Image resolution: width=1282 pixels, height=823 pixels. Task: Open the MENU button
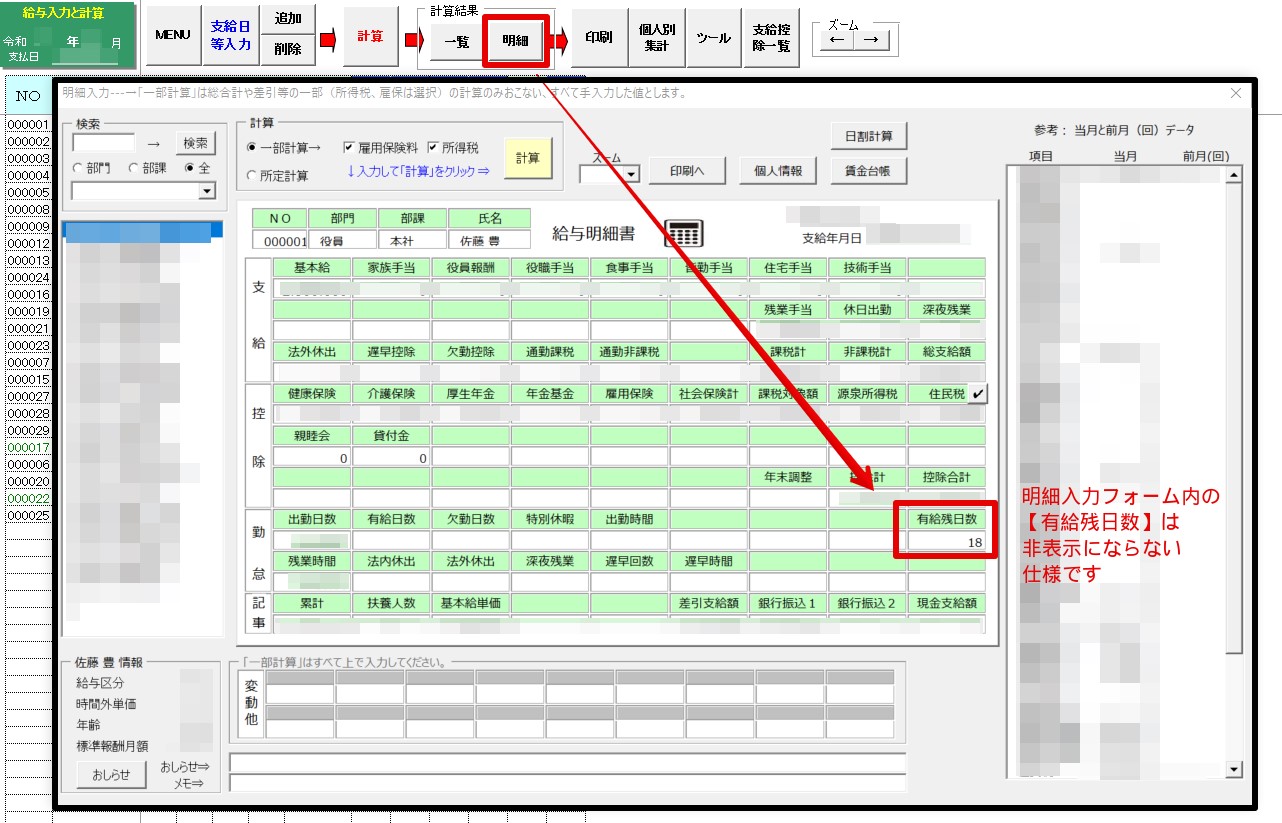pos(173,36)
